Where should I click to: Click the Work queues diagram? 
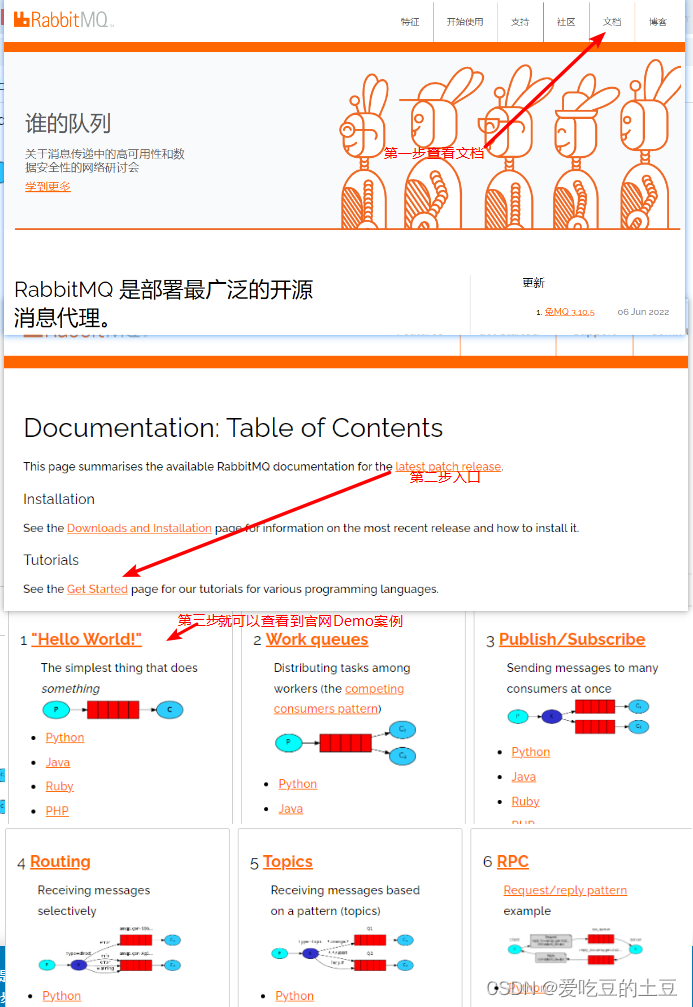[346, 743]
